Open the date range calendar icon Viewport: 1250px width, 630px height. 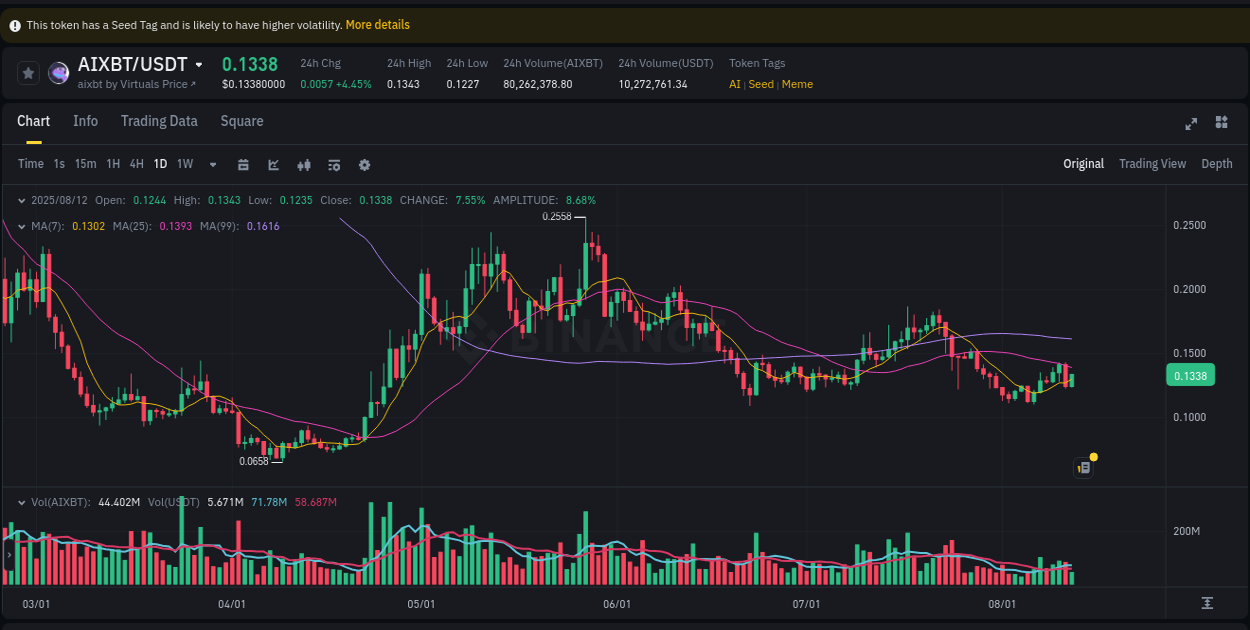point(243,164)
